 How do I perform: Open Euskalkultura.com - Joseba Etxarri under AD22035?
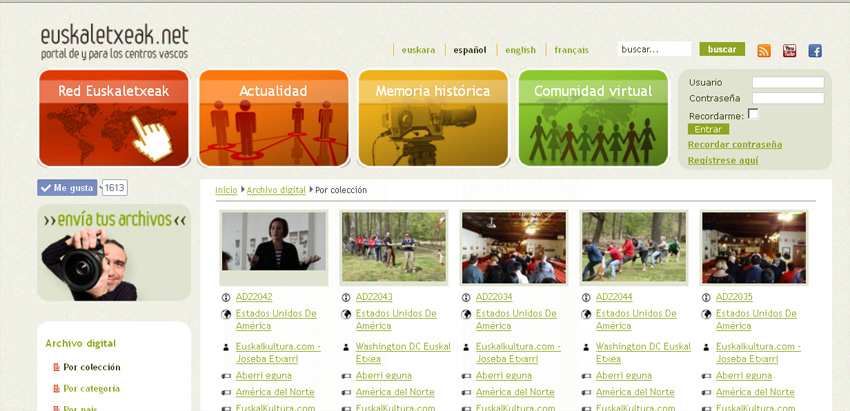click(758, 352)
